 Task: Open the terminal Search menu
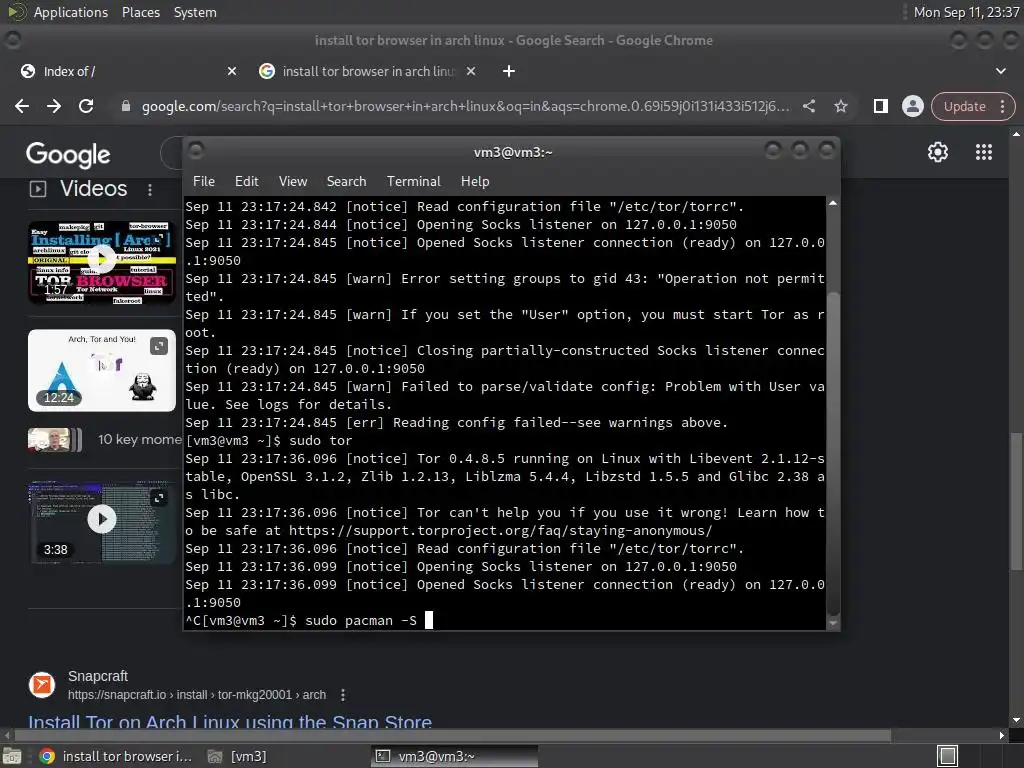346,182
